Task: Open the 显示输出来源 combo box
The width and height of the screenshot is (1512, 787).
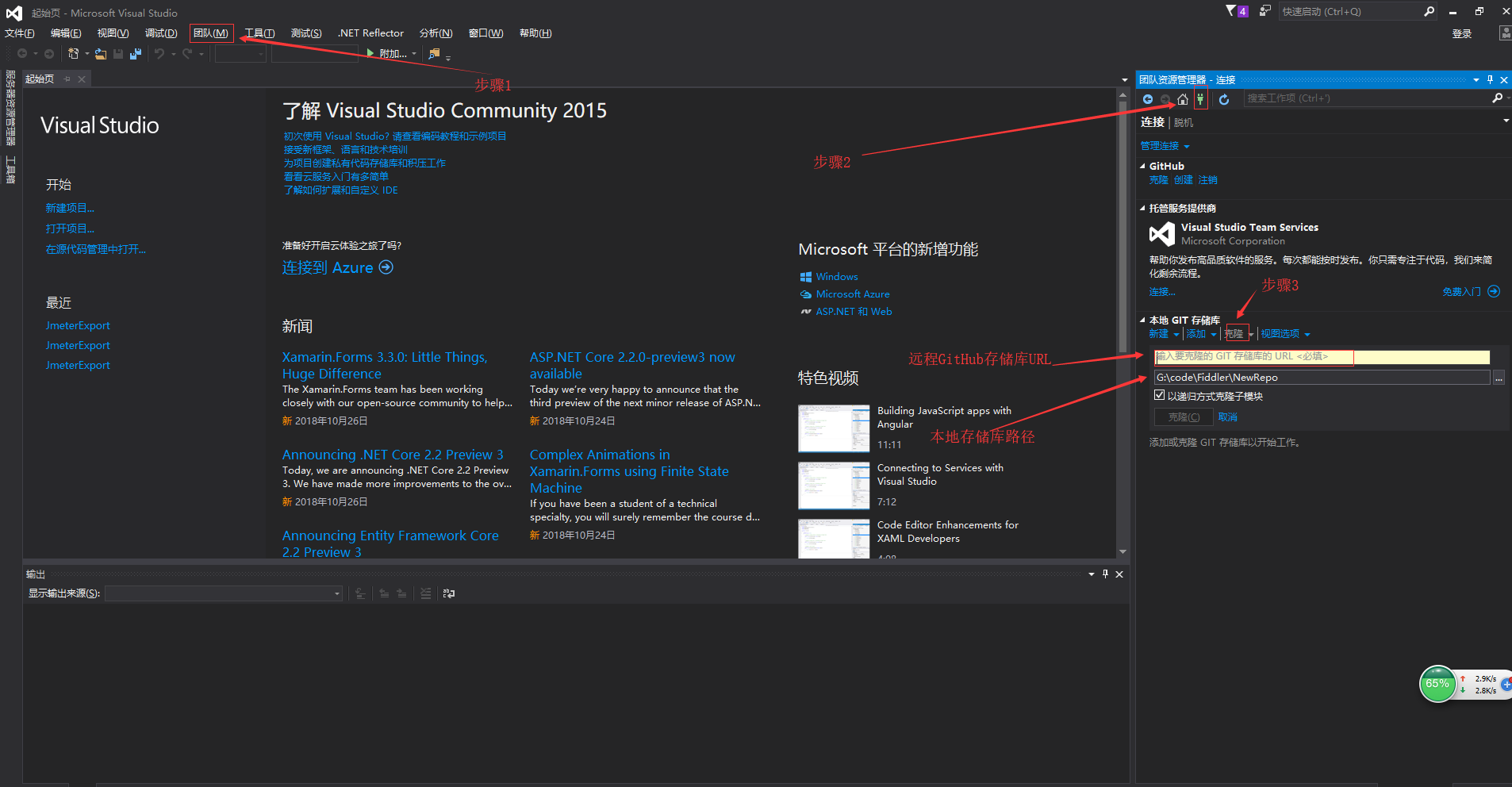Action: (x=224, y=593)
